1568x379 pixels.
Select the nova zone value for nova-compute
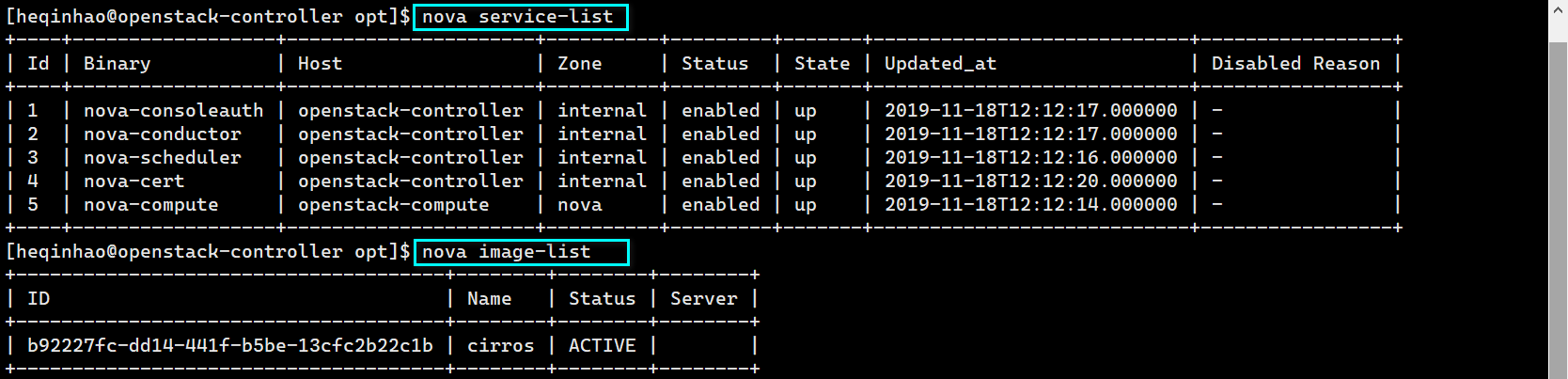click(x=580, y=205)
